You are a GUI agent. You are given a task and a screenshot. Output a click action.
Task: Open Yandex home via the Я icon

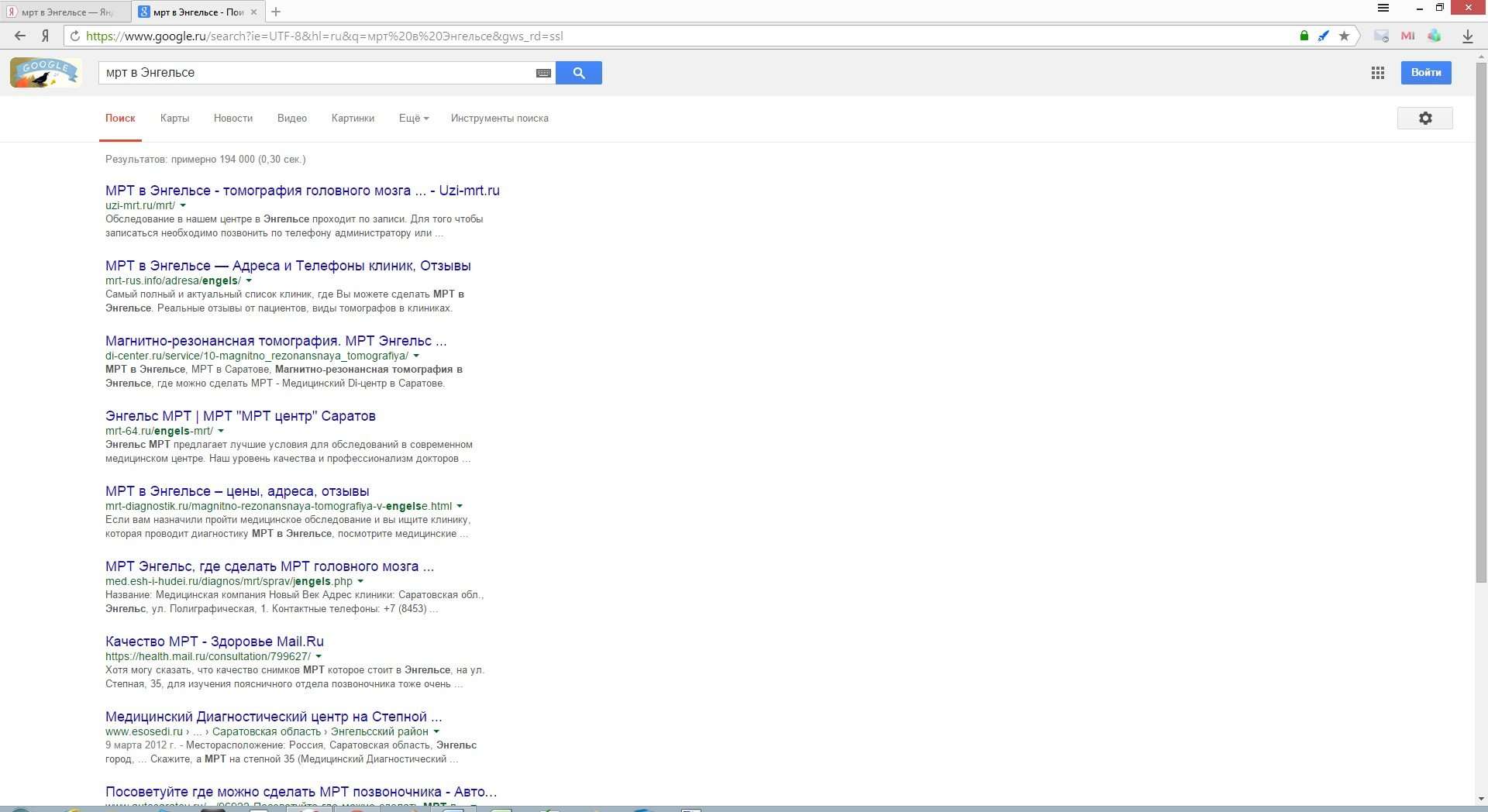(46, 36)
